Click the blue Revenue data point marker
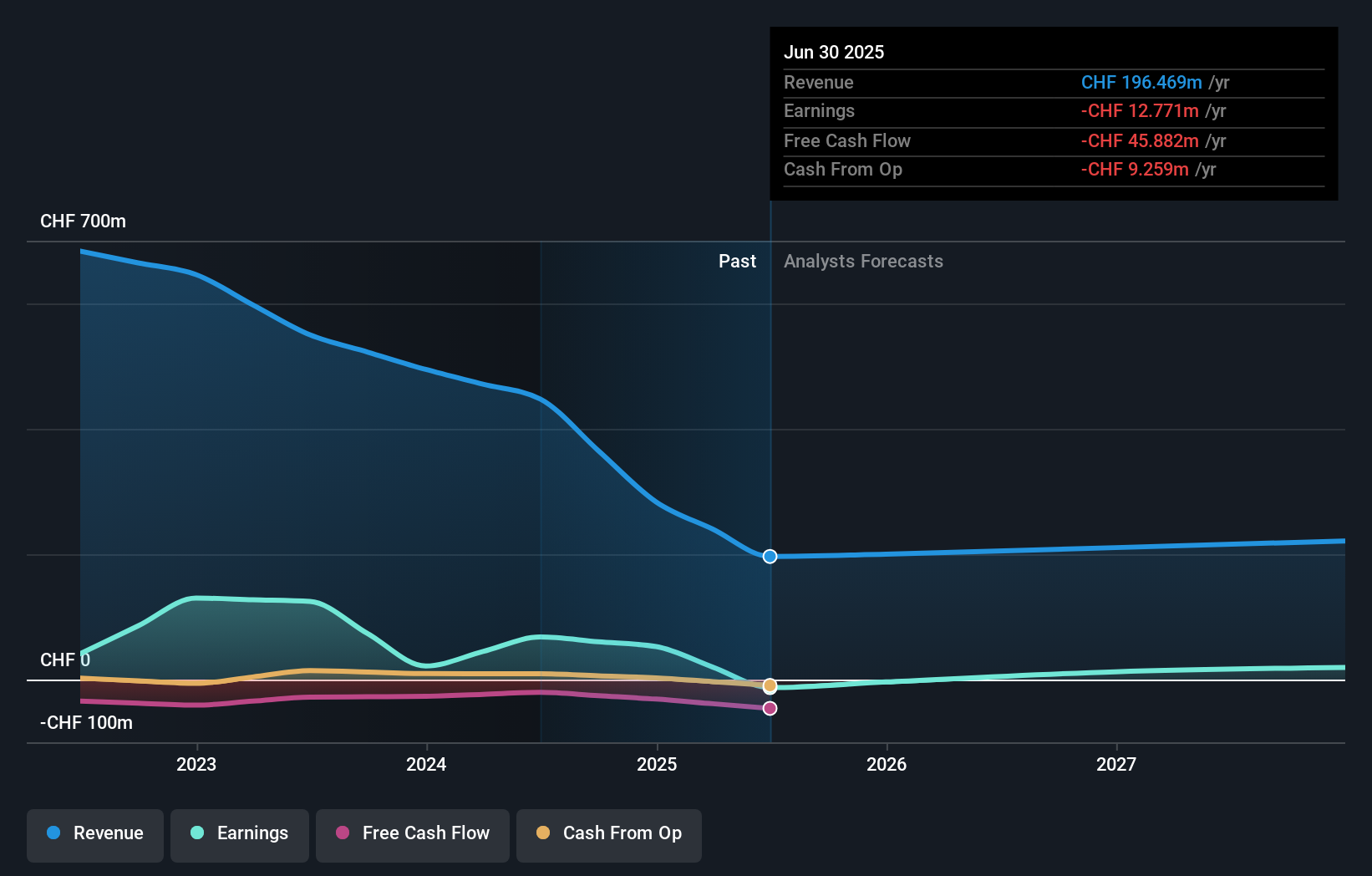 point(770,557)
